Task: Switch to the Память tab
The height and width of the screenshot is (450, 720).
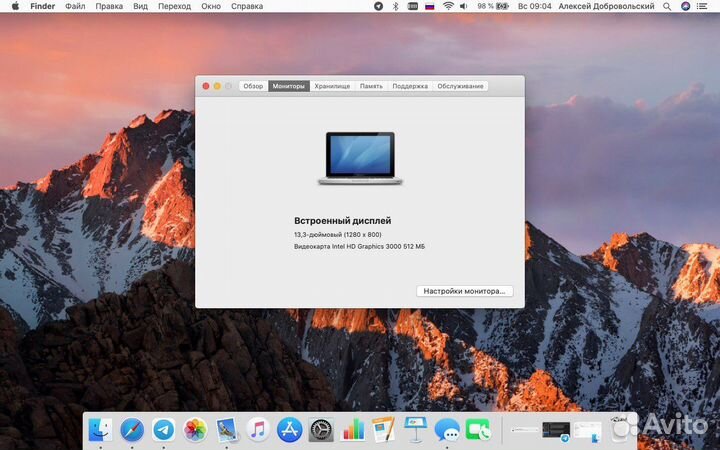Action: (371, 86)
